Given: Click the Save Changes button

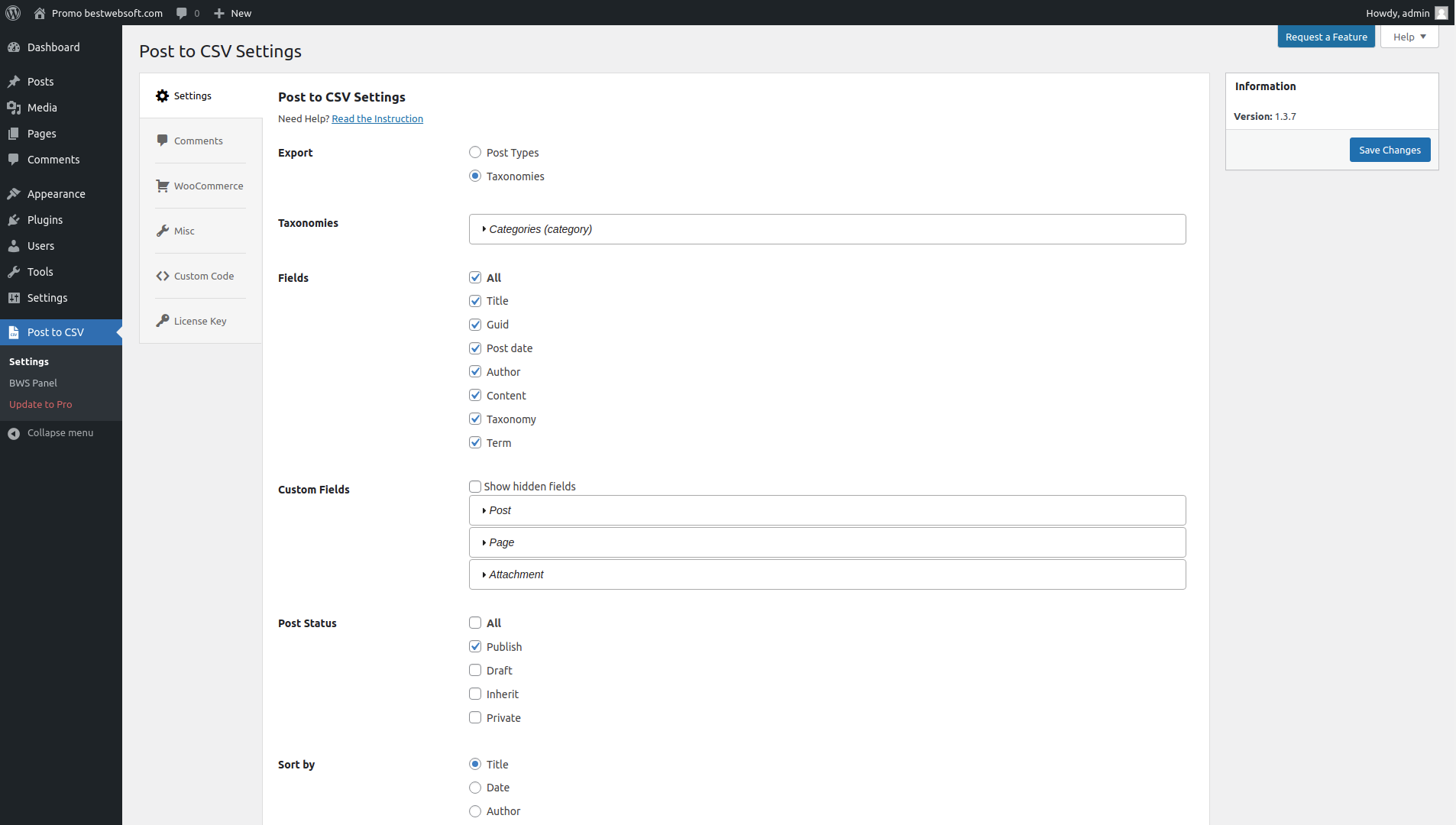Looking at the screenshot, I should [1390, 150].
